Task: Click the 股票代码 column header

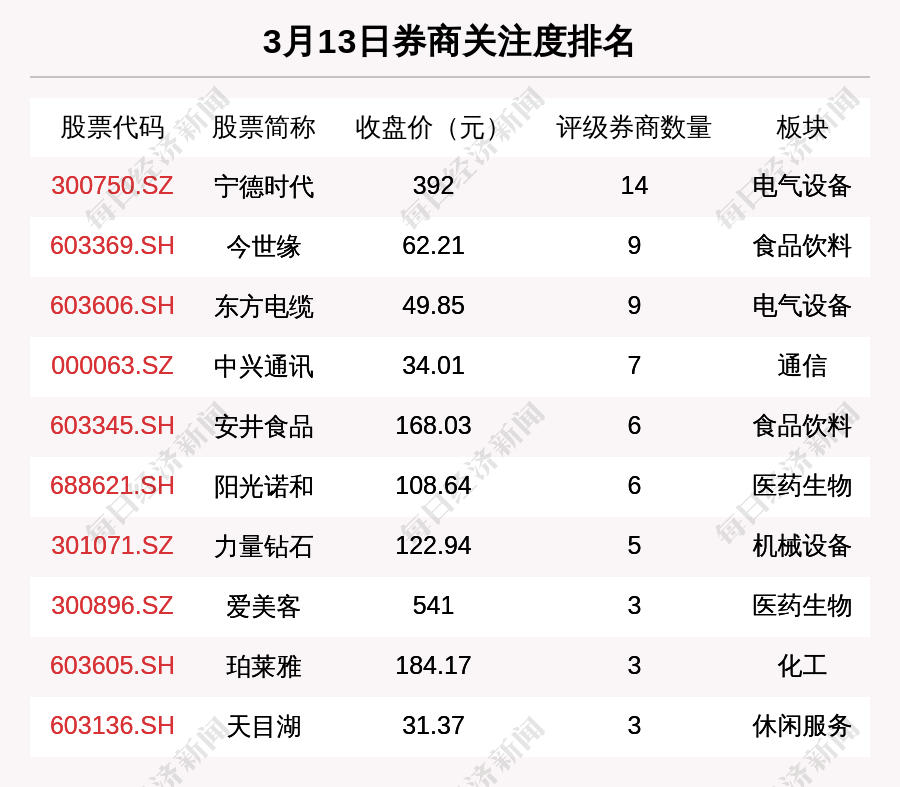Action: pyautogui.click(x=112, y=128)
